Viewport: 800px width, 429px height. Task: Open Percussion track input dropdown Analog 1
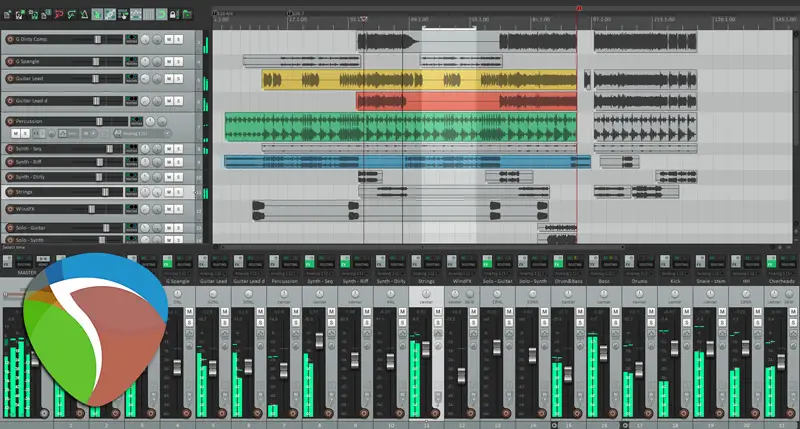click(x=142, y=134)
